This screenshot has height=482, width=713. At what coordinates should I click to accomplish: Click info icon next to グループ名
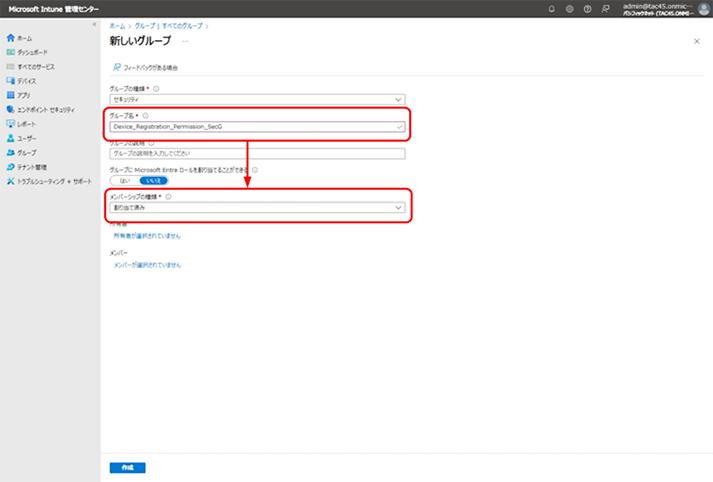[x=146, y=116]
